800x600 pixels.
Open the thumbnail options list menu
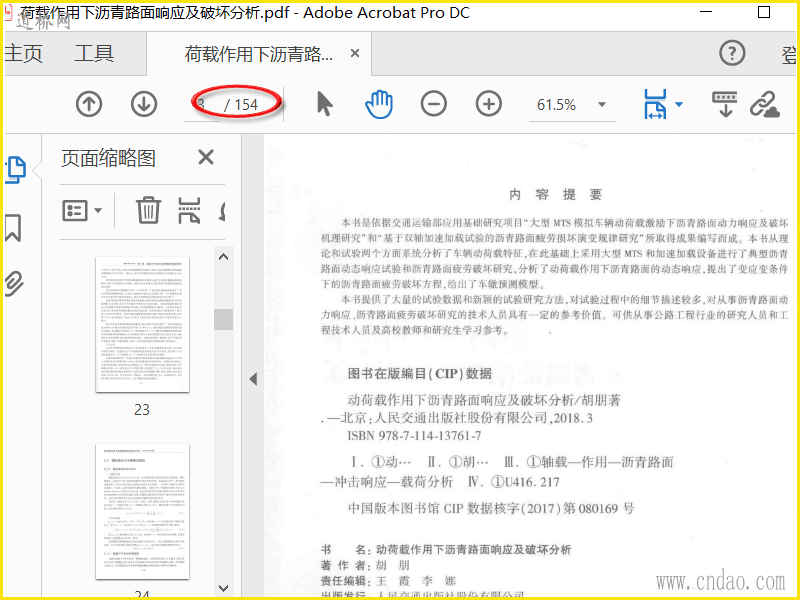(x=82, y=210)
